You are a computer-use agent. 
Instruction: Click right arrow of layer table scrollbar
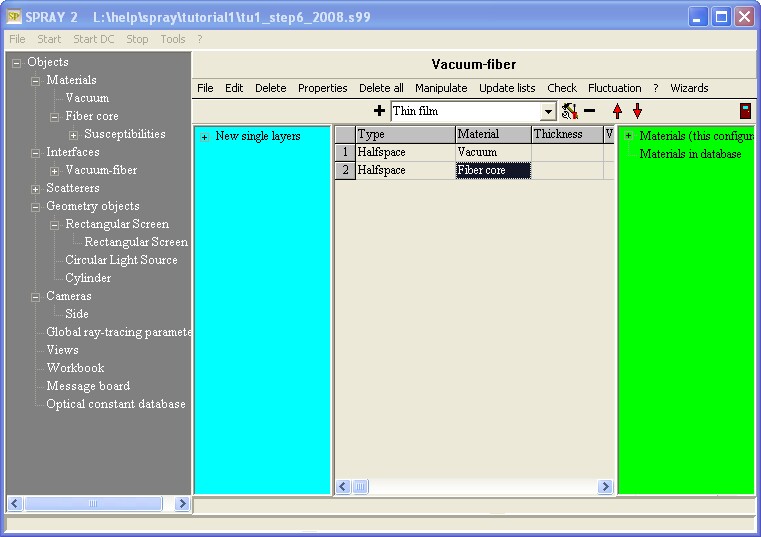(x=605, y=487)
